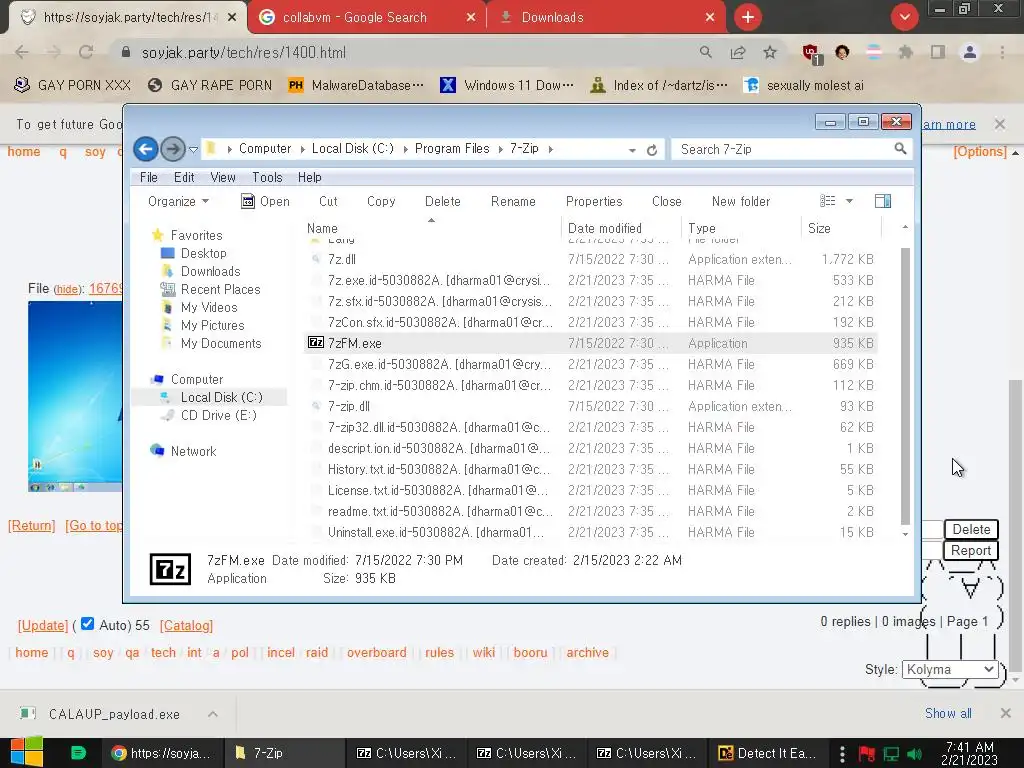Click the Explorer back arrow button
The image size is (1024, 768).
[x=146, y=149]
